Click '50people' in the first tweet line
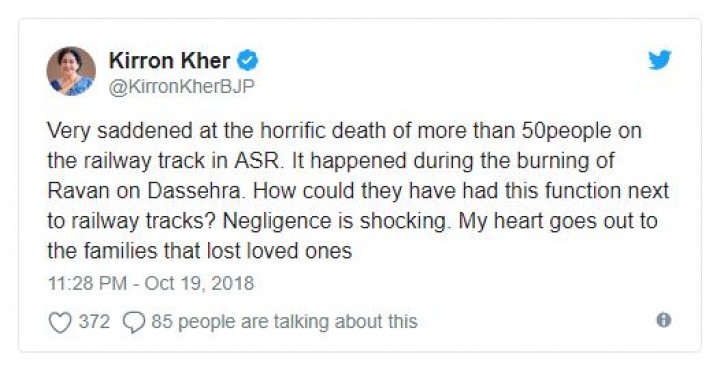This screenshot has height=365, width=724. 566,132
